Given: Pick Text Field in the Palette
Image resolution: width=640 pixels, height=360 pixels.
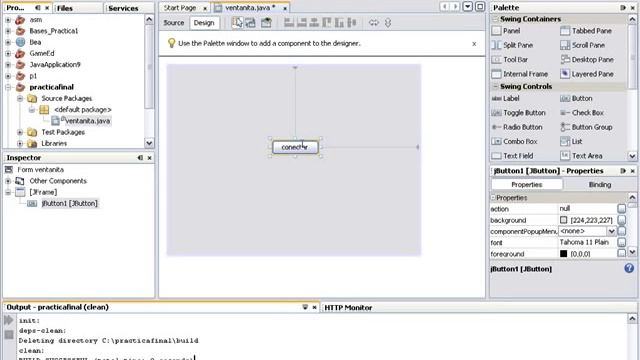Looking at the screenshot, I should tap(512, 156).
